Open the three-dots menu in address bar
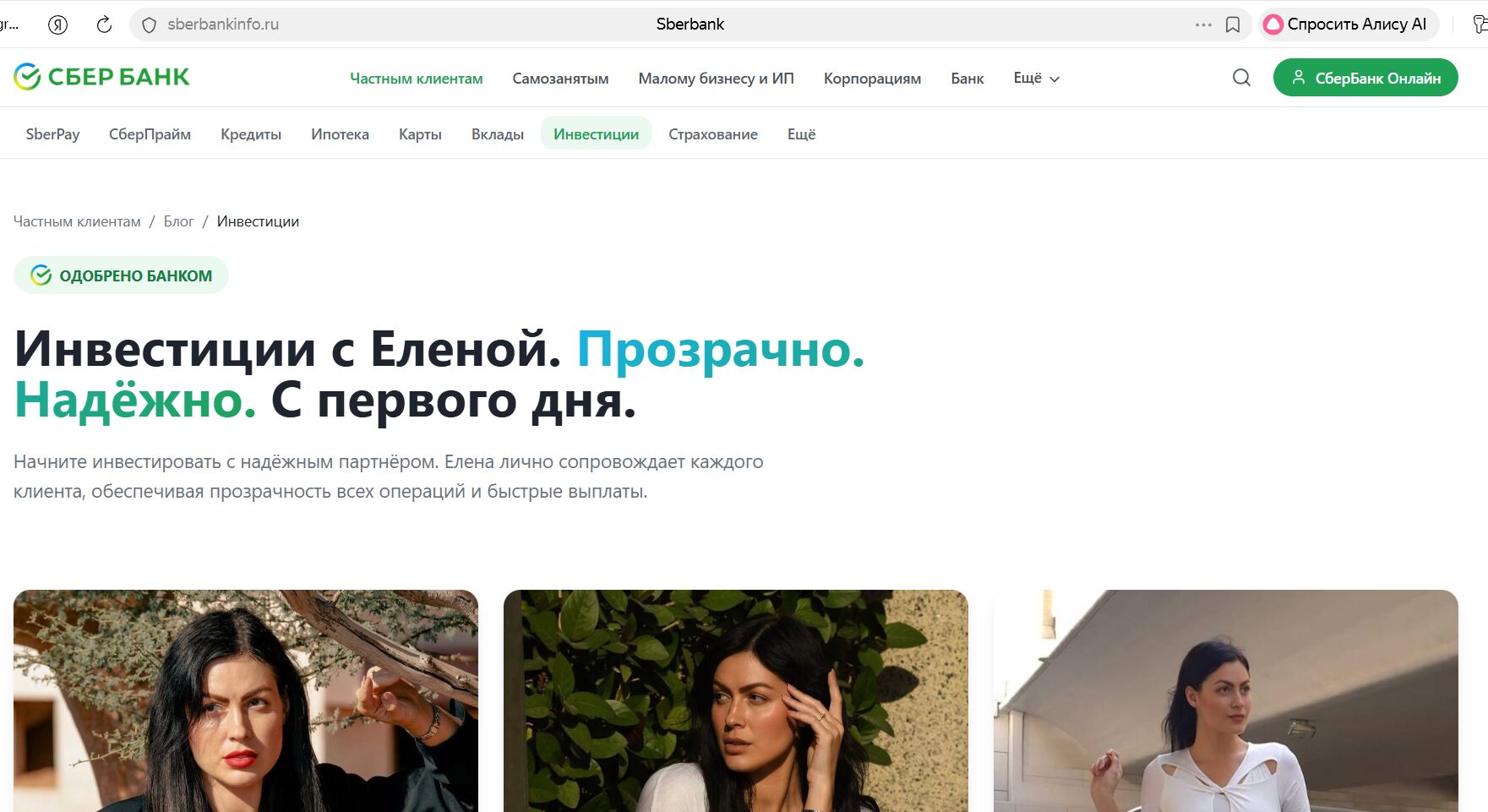The width and height of the screenshot is (1488, 812). tap(1203, 25)
